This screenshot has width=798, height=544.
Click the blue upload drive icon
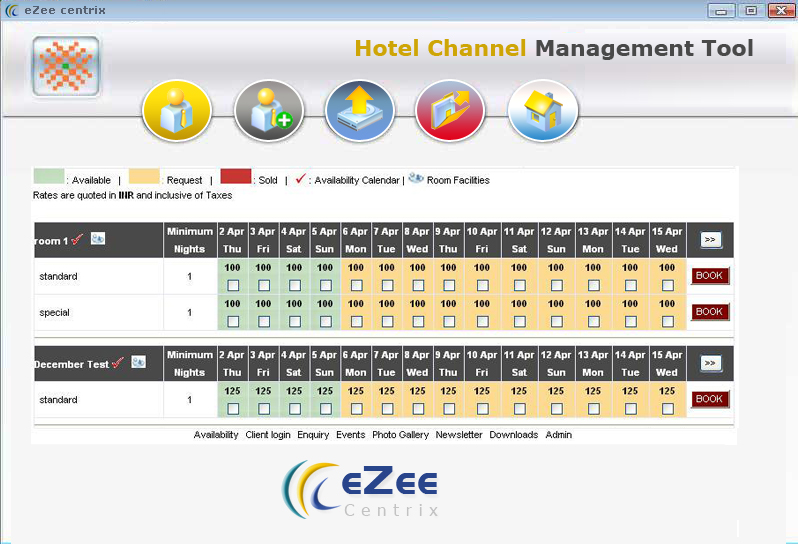click(x=360, y=111)
